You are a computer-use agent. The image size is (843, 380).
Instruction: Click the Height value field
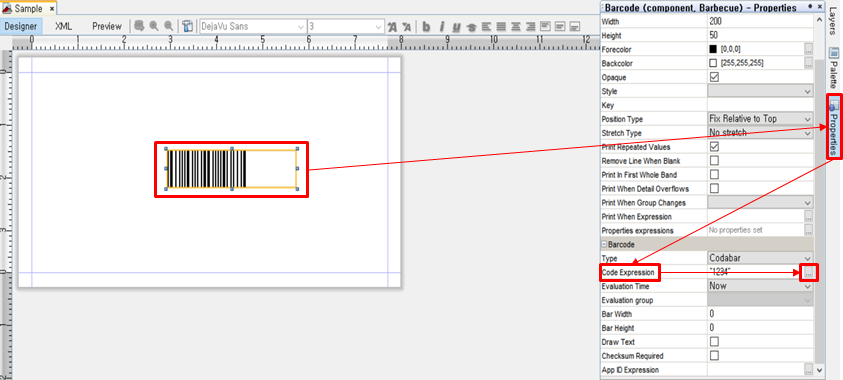[x=760, y=35]
